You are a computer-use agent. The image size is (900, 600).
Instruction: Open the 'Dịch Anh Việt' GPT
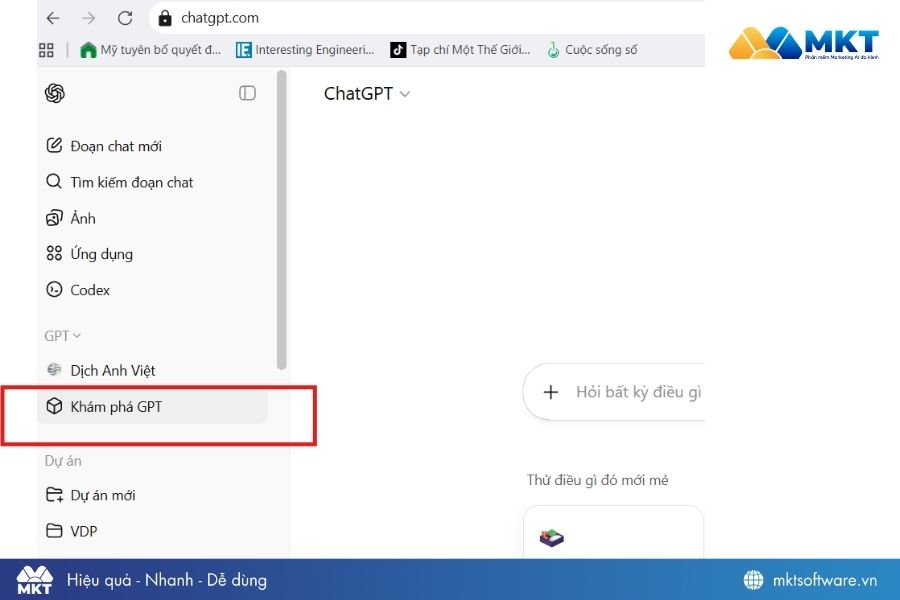coord(152,370)
